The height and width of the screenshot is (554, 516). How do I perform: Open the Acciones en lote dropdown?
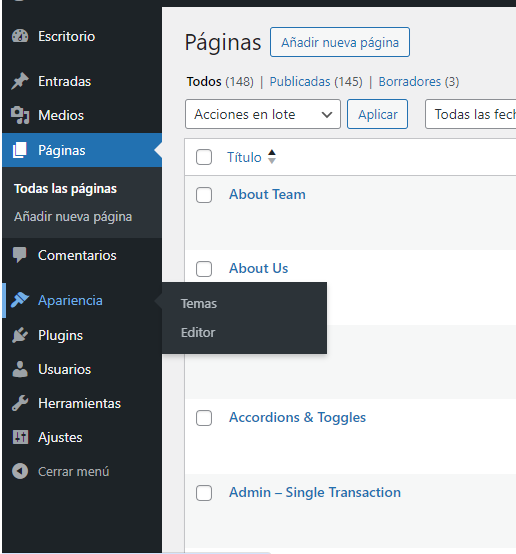tap(263, 114)
